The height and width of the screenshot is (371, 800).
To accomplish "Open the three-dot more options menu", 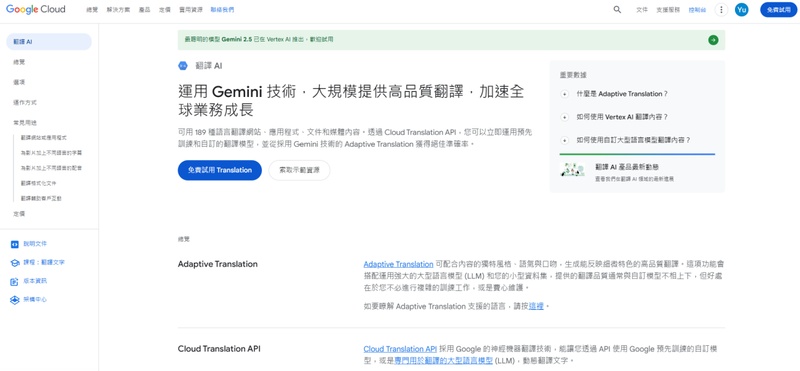I will click(721, 10).
